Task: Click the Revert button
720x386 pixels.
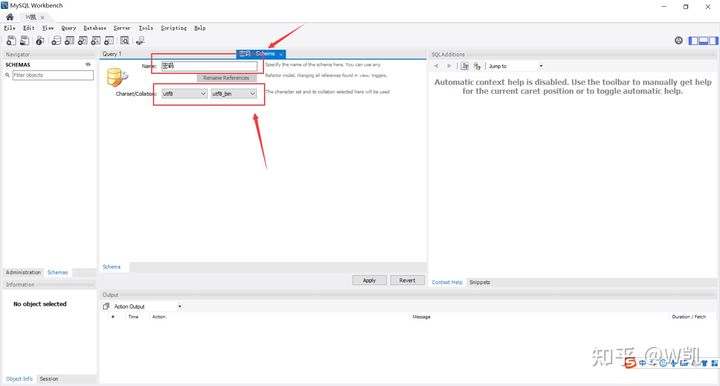Action: pos(407,280)
